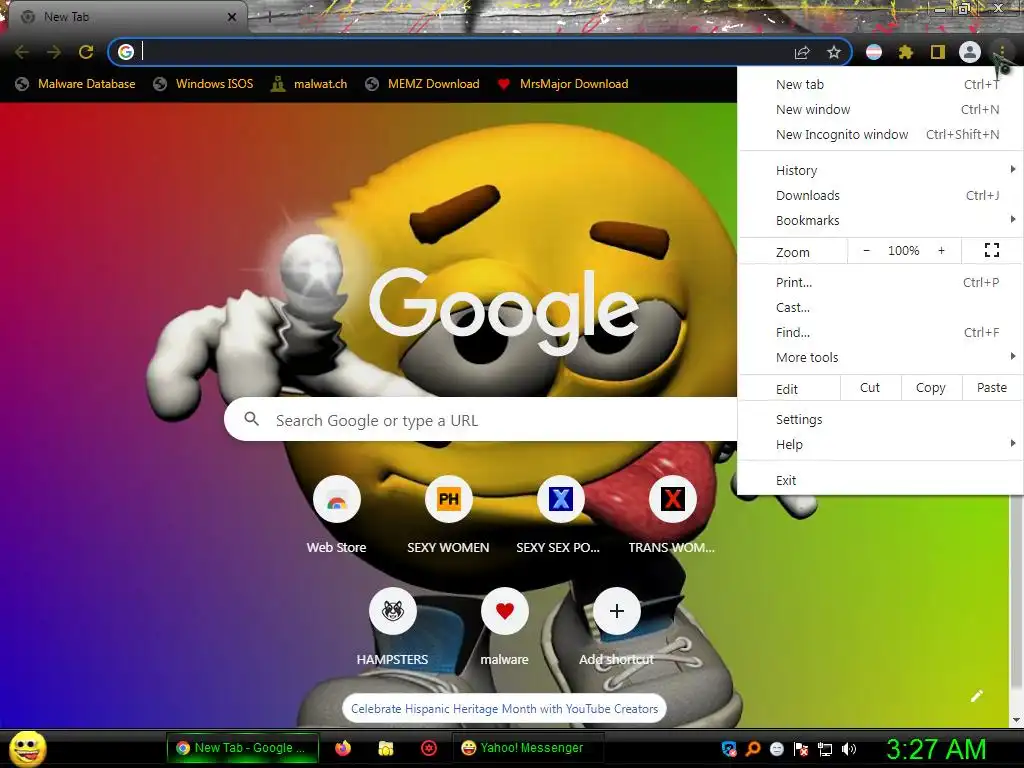Expand the Help submenu
1024x768 pixels.
(880, 444)
